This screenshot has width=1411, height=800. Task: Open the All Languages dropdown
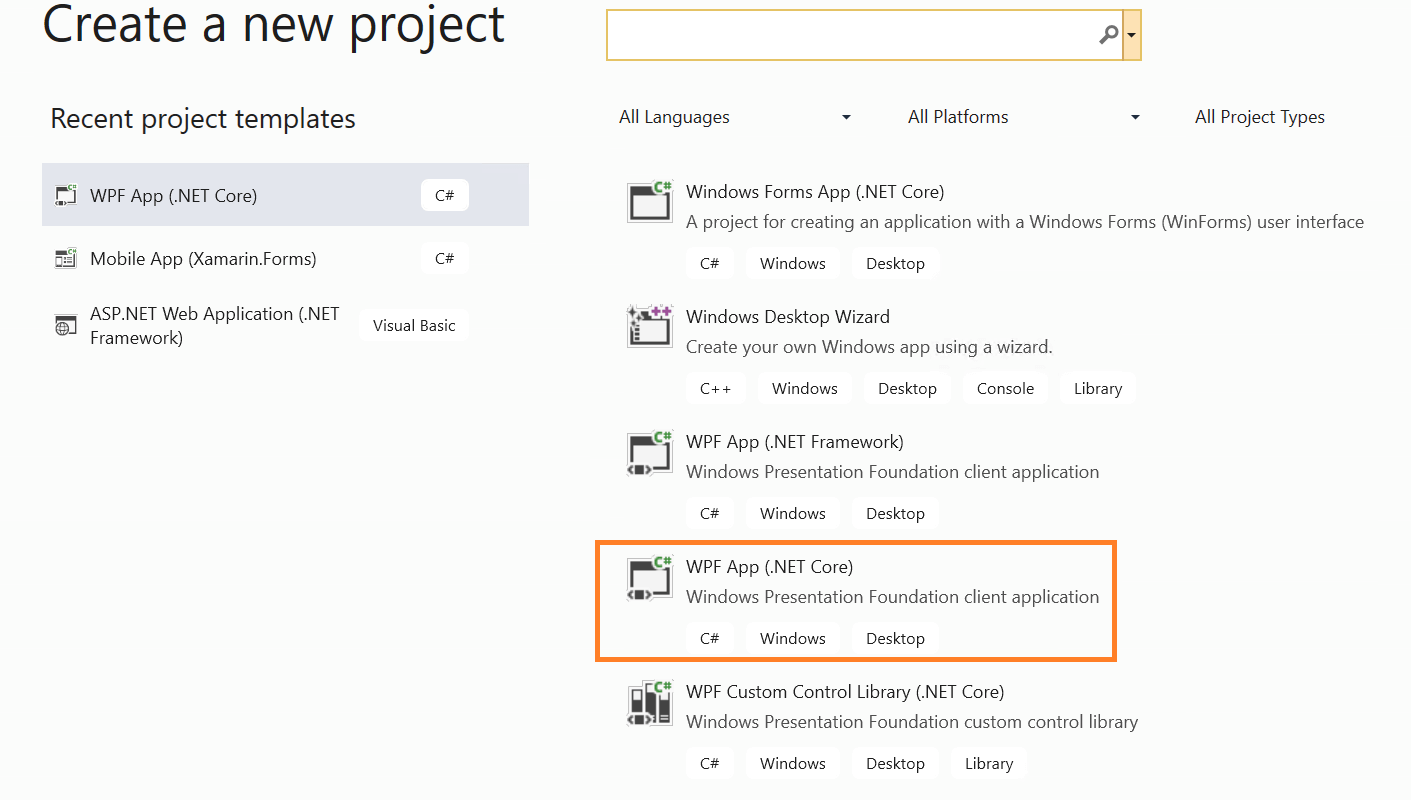735,117
